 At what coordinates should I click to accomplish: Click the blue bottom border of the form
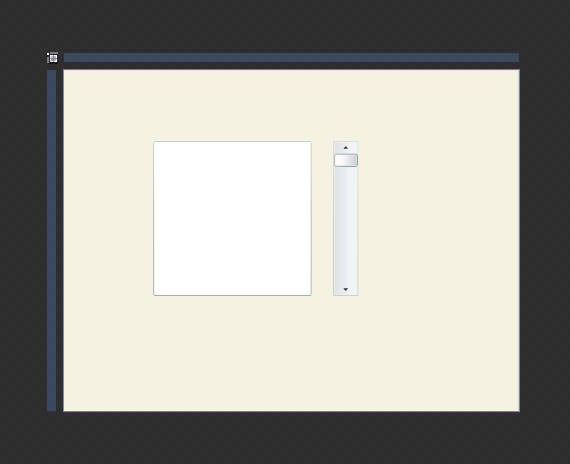292,412
